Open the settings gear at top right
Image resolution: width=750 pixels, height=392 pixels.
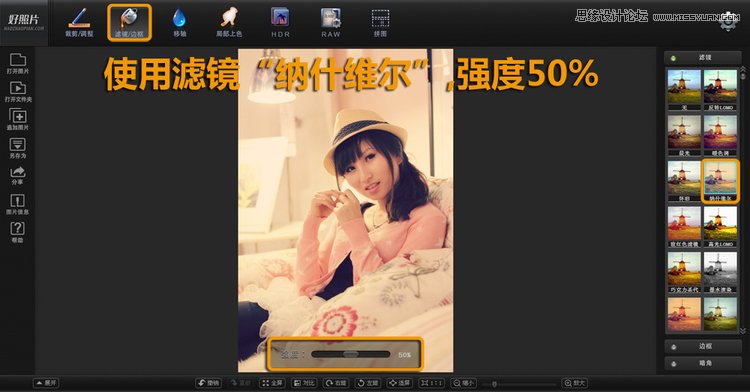[728, 22]
